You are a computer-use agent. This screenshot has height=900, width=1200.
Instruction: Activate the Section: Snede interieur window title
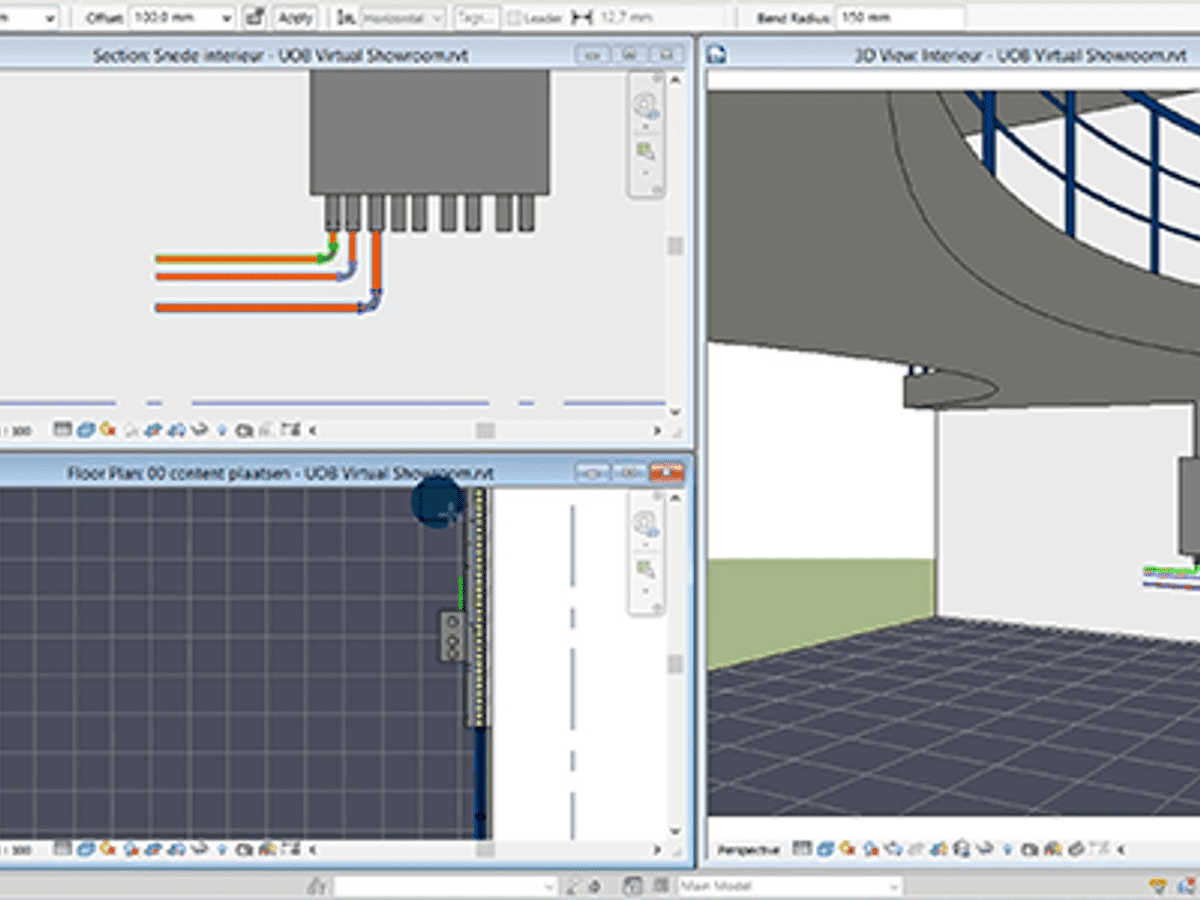(280, 56)
